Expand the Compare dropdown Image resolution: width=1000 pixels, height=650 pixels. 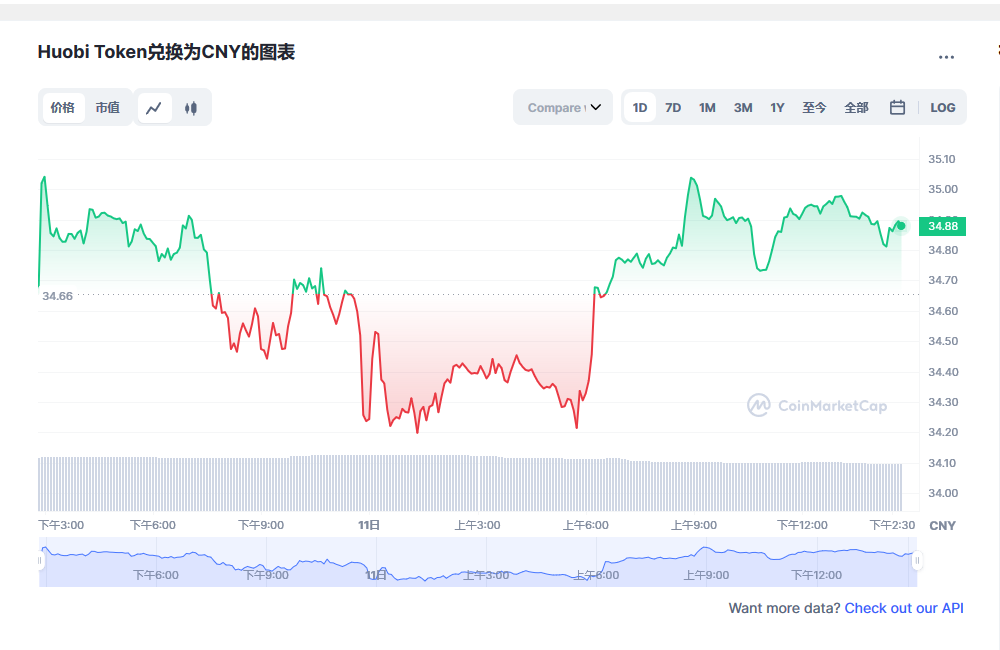(x=563, y=107)
